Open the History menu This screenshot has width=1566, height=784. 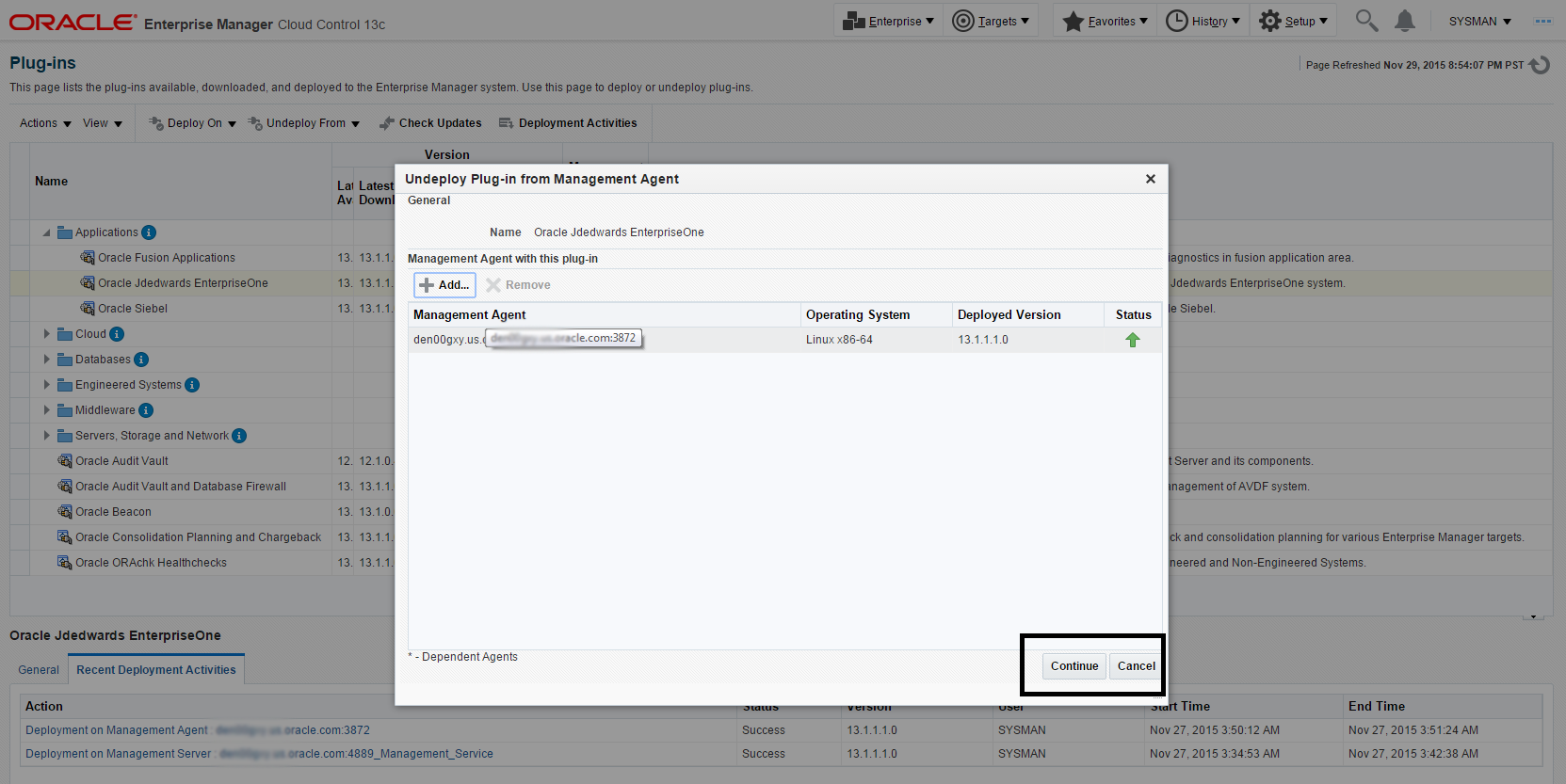coord(1203,21)
